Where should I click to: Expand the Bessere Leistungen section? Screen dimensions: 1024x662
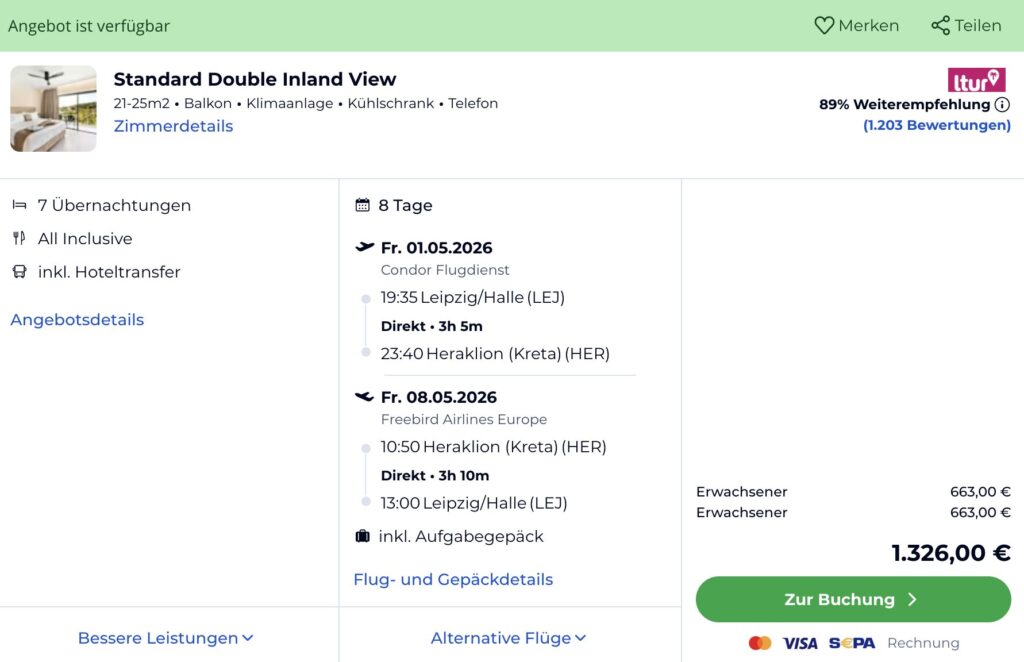(165, 637)
